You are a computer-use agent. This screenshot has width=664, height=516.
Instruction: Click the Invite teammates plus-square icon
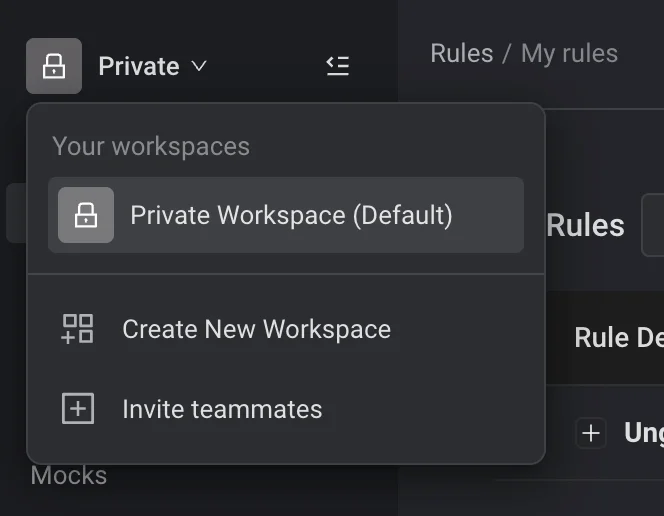coord(78,409)
